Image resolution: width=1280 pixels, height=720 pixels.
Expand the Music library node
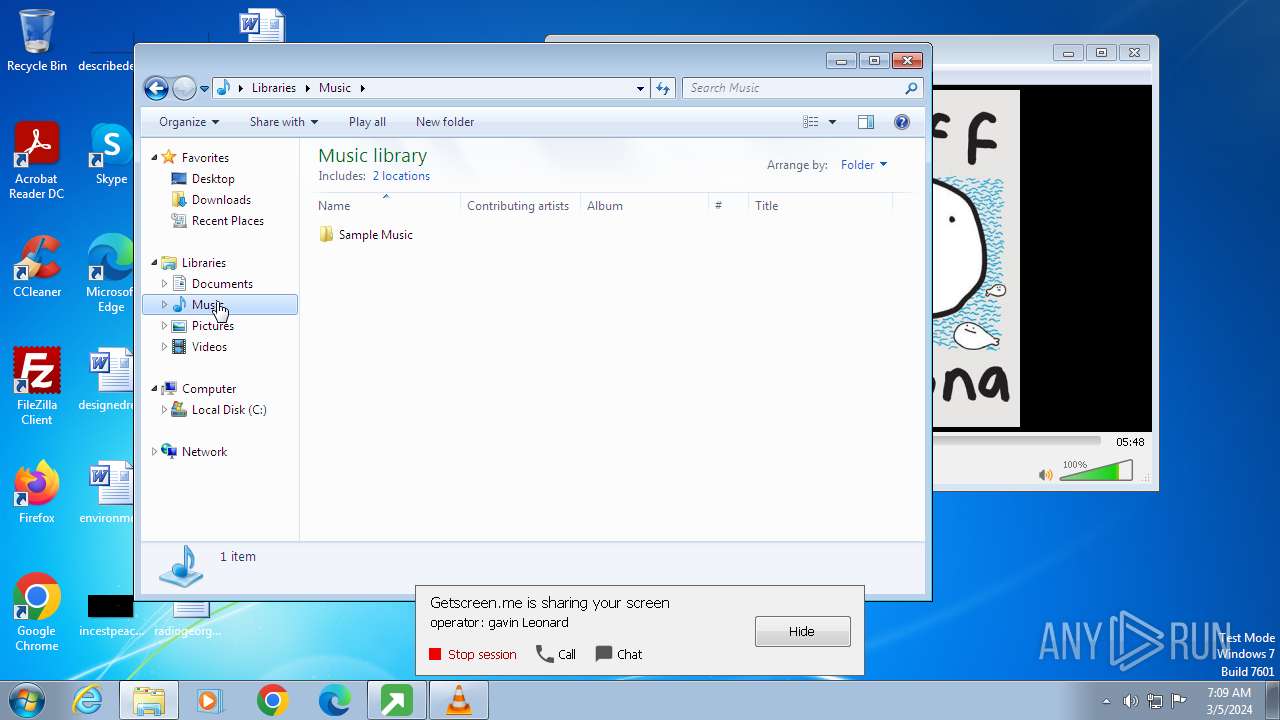[165, 305]
